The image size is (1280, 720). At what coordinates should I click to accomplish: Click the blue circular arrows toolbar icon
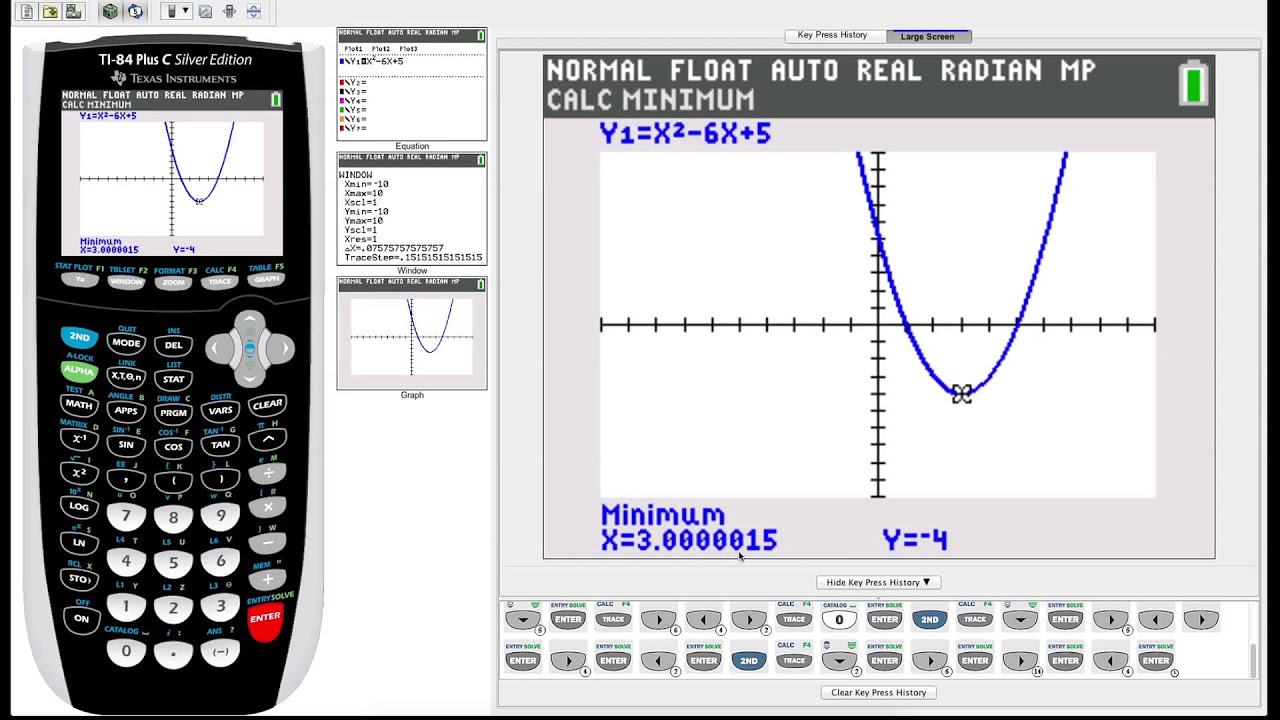(135, 12)
